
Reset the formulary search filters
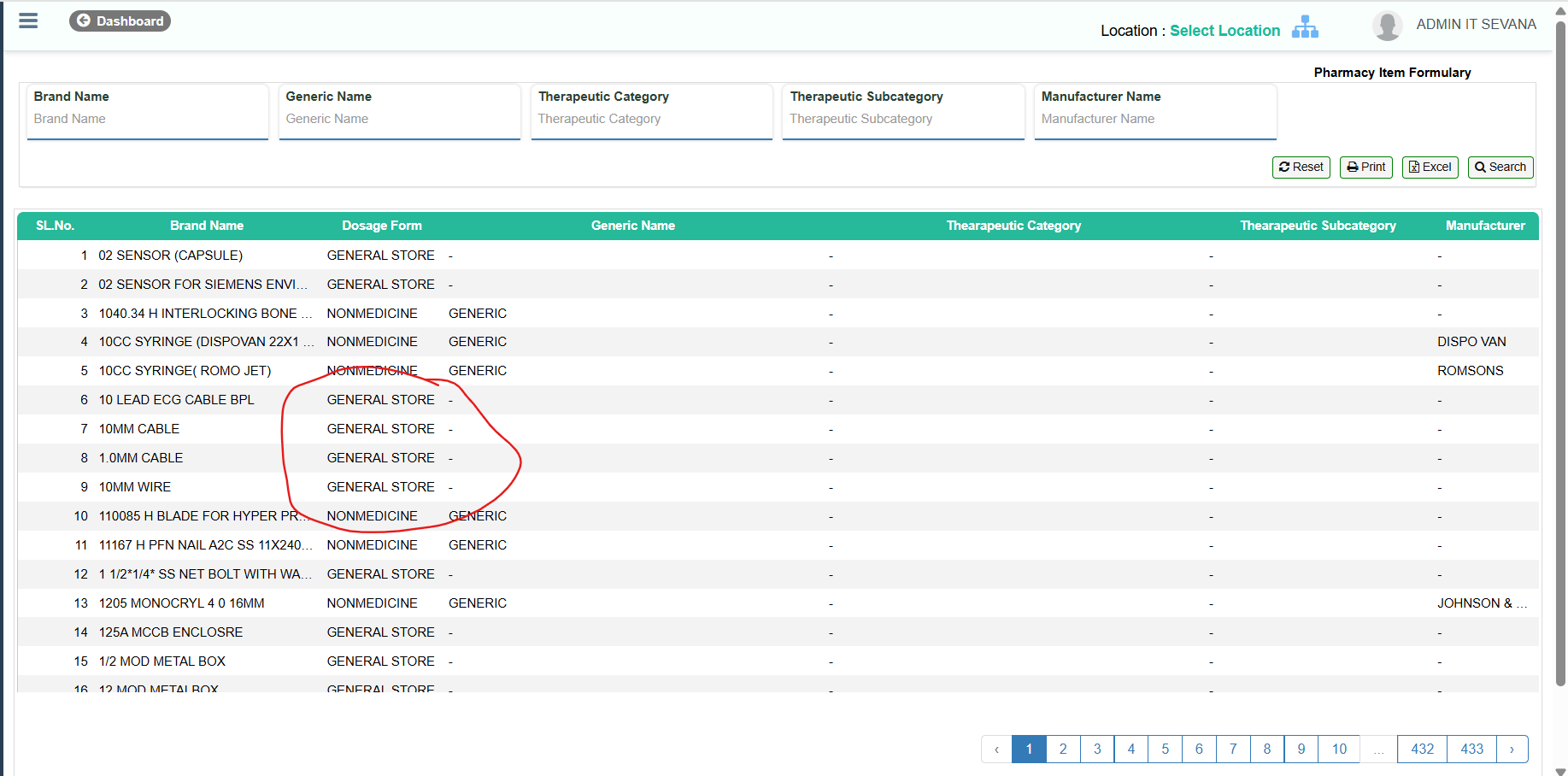tap(1301, 168)
